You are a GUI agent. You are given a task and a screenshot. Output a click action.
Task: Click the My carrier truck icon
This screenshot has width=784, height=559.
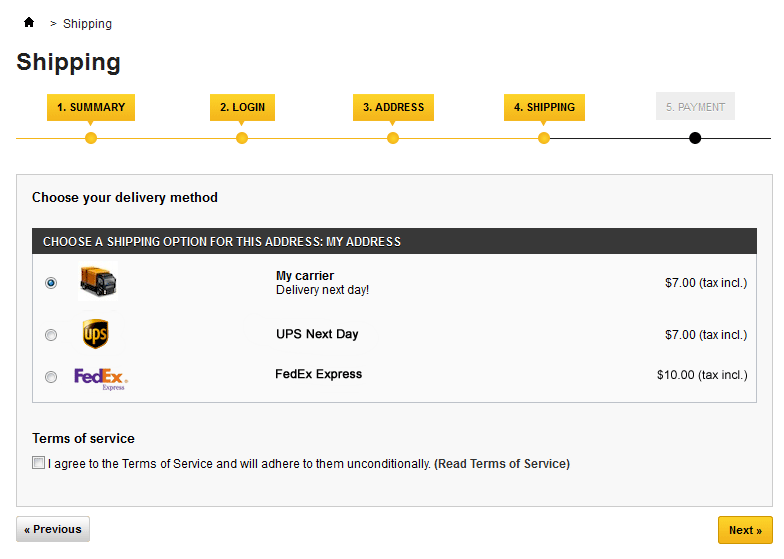[x=97, y=282]
